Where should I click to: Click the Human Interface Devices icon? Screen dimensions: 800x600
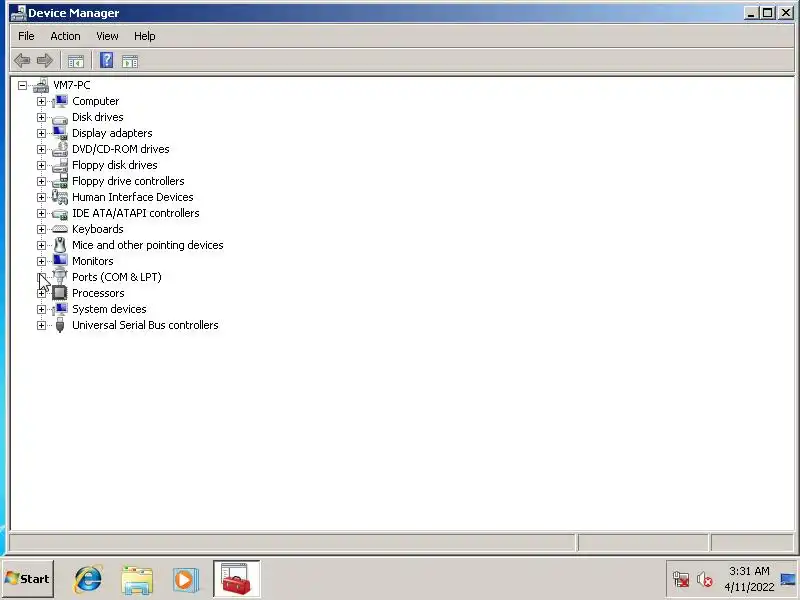click(x=60, y=197)
